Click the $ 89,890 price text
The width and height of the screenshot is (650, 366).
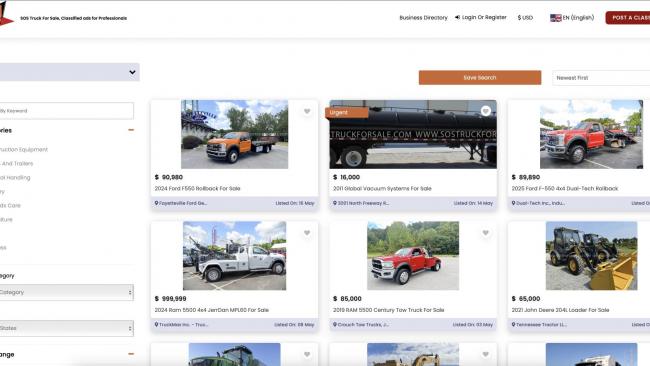(526, 177)
